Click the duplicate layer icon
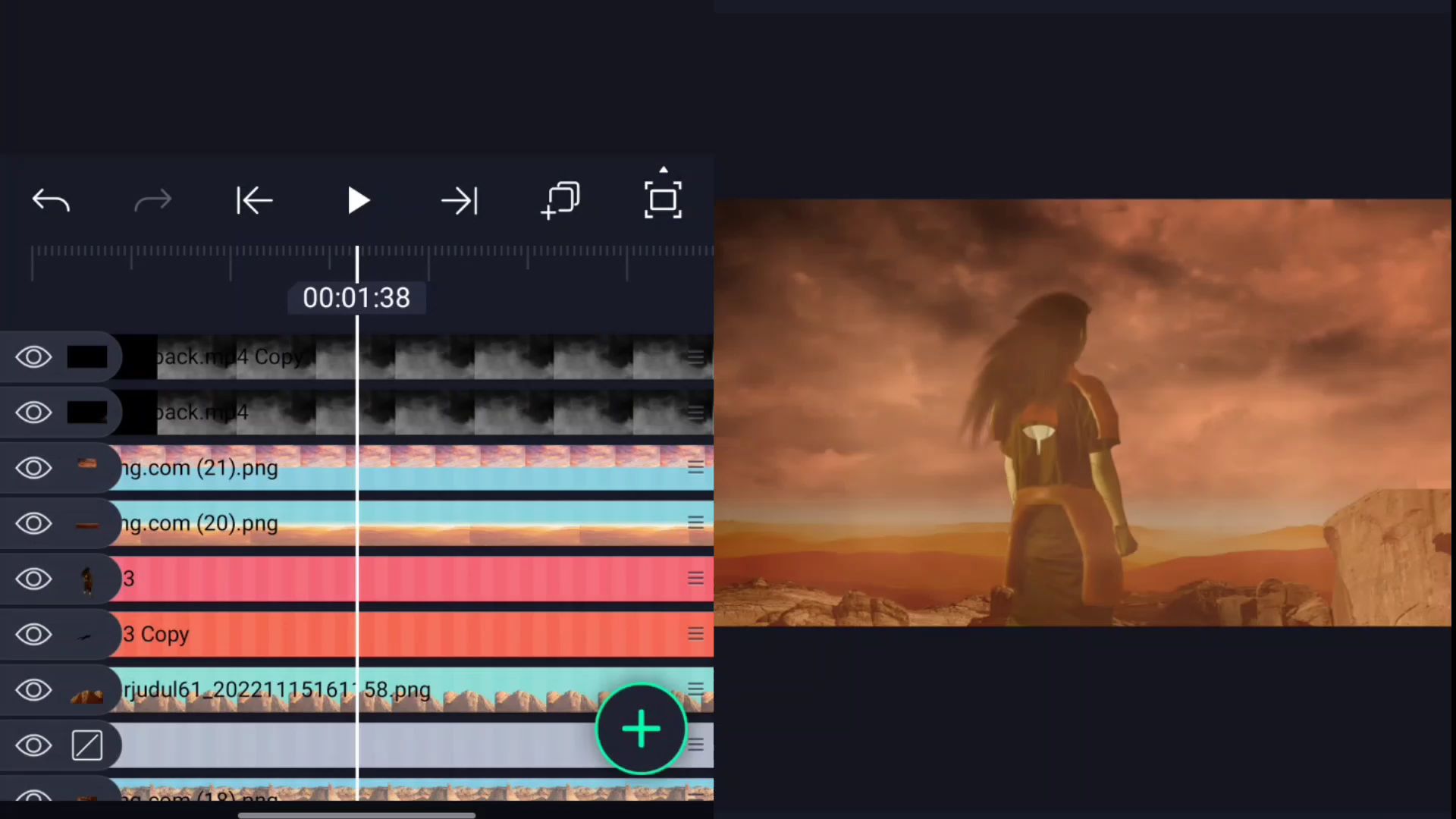 561,201
